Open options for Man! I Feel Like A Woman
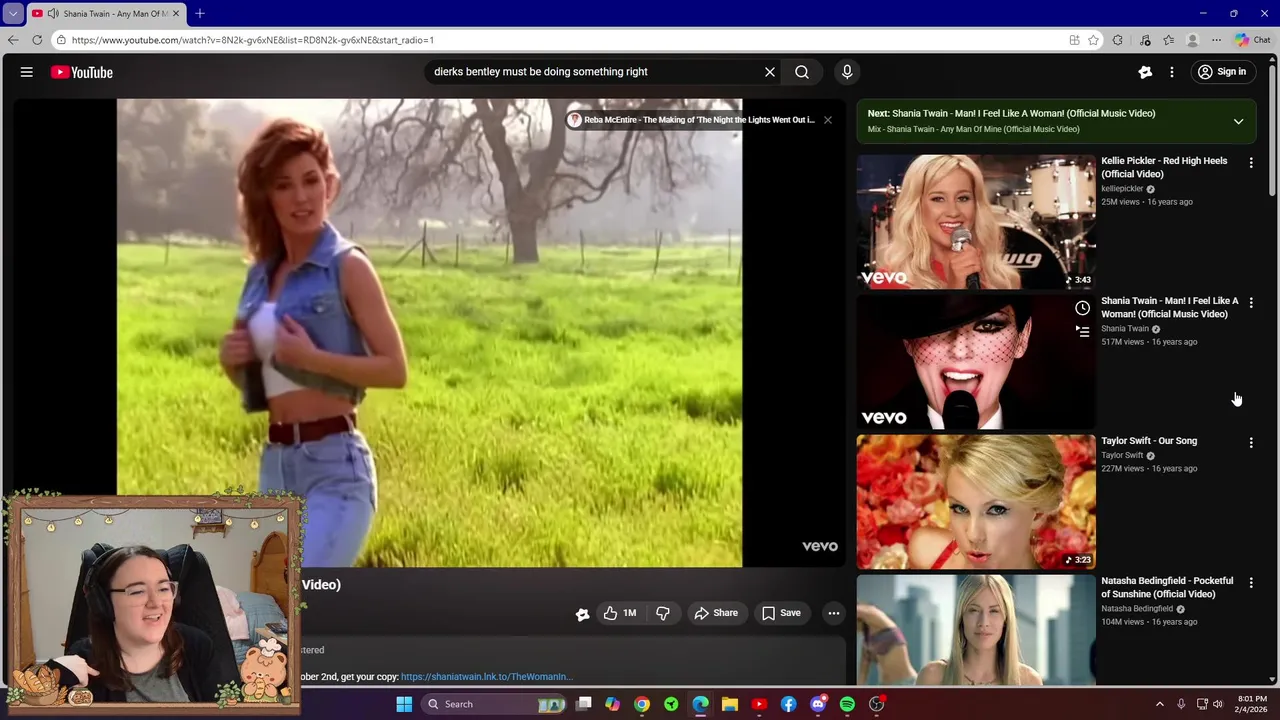Screen dimensions: 1280x720 [x=1251, y=302]
